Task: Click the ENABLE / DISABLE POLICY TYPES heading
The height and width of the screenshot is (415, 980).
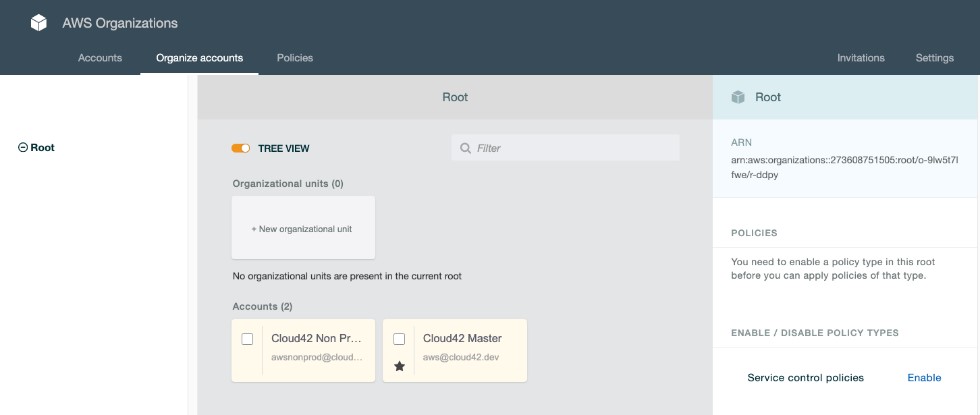Action: 815,332
